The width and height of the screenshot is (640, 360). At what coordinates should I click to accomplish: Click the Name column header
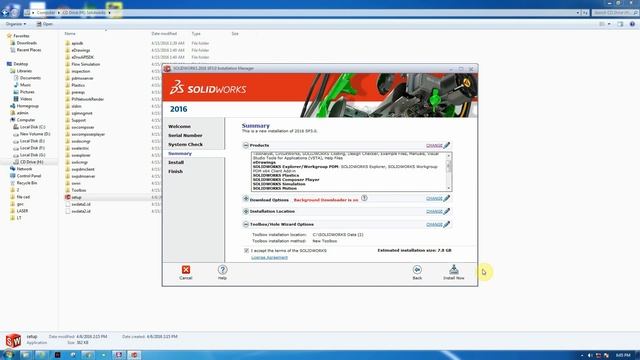pos(70,33)
